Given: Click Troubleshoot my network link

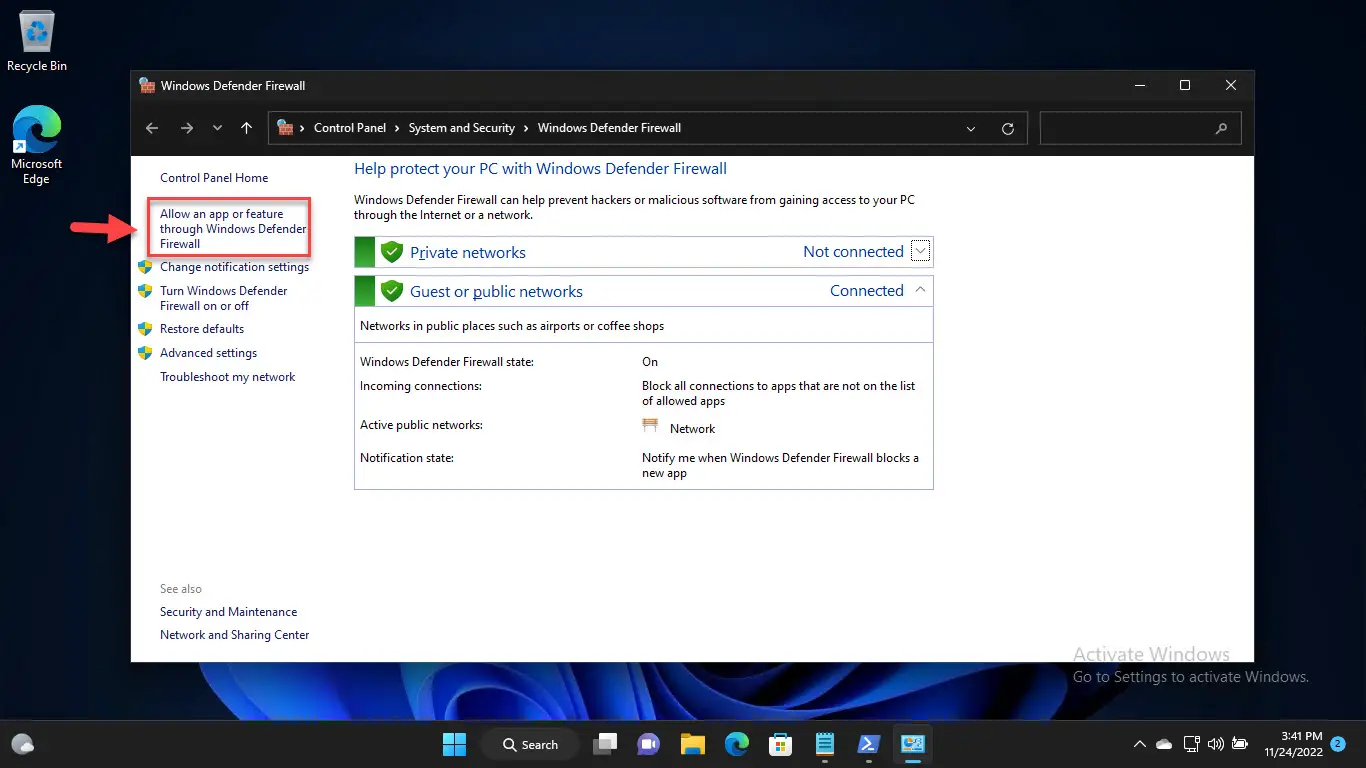Looking at the screenshot, I should [x=228, y=377].
